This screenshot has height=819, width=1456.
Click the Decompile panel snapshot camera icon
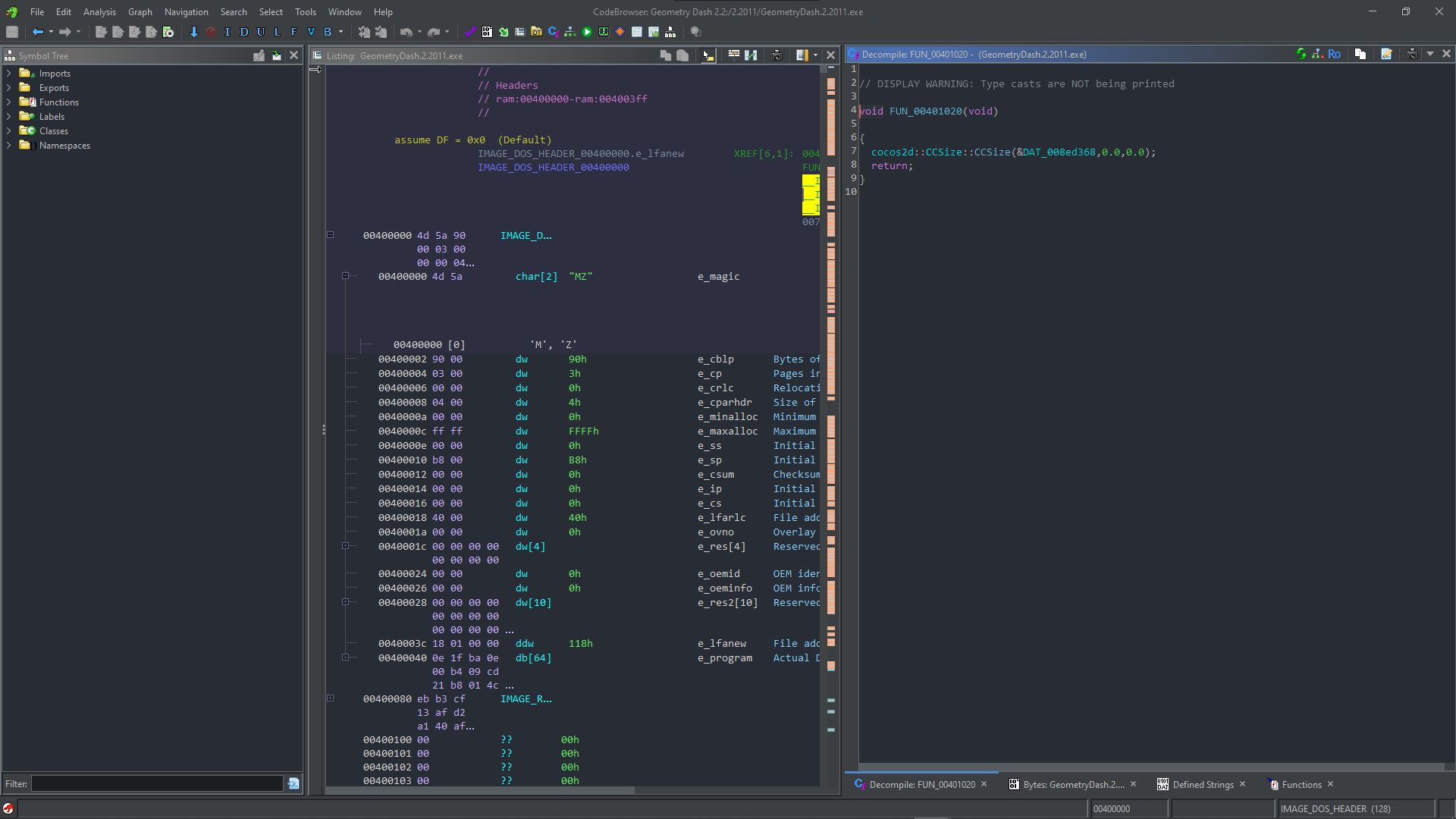(x=1412, y=54)
